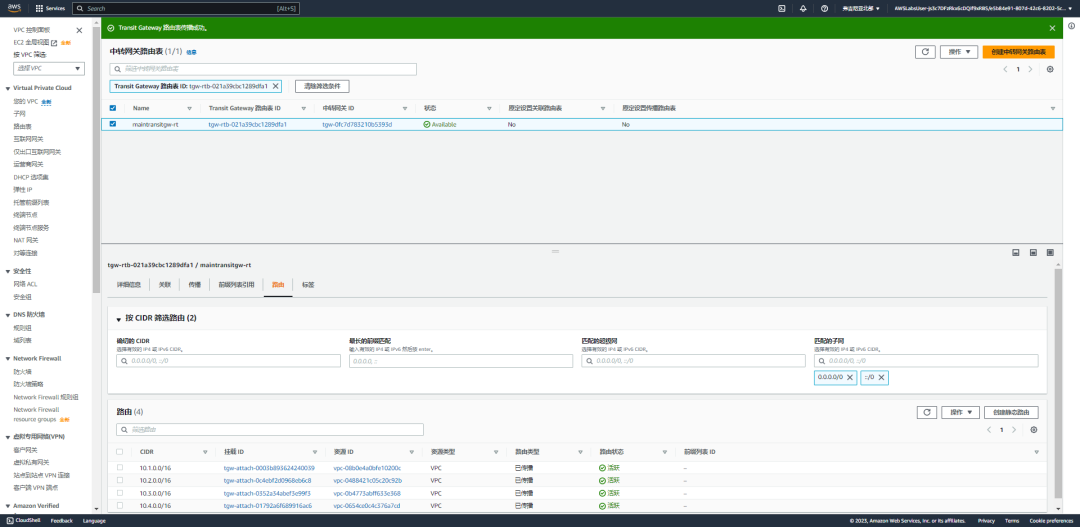
Task: Open tgw-attach-0003b893624240039 attachment link
Action: coord(269,468)
